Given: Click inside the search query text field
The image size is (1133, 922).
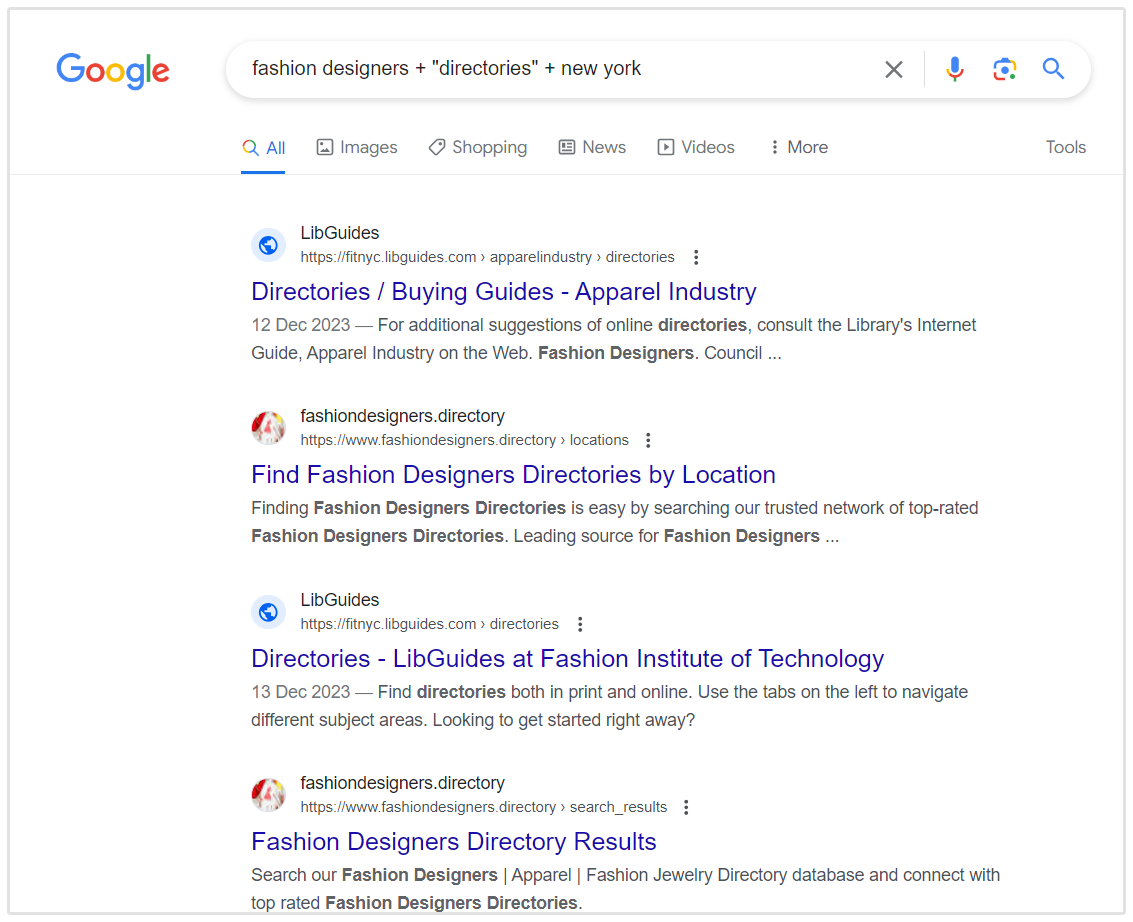Looking at the screenshot, I should tap(550, 69).
